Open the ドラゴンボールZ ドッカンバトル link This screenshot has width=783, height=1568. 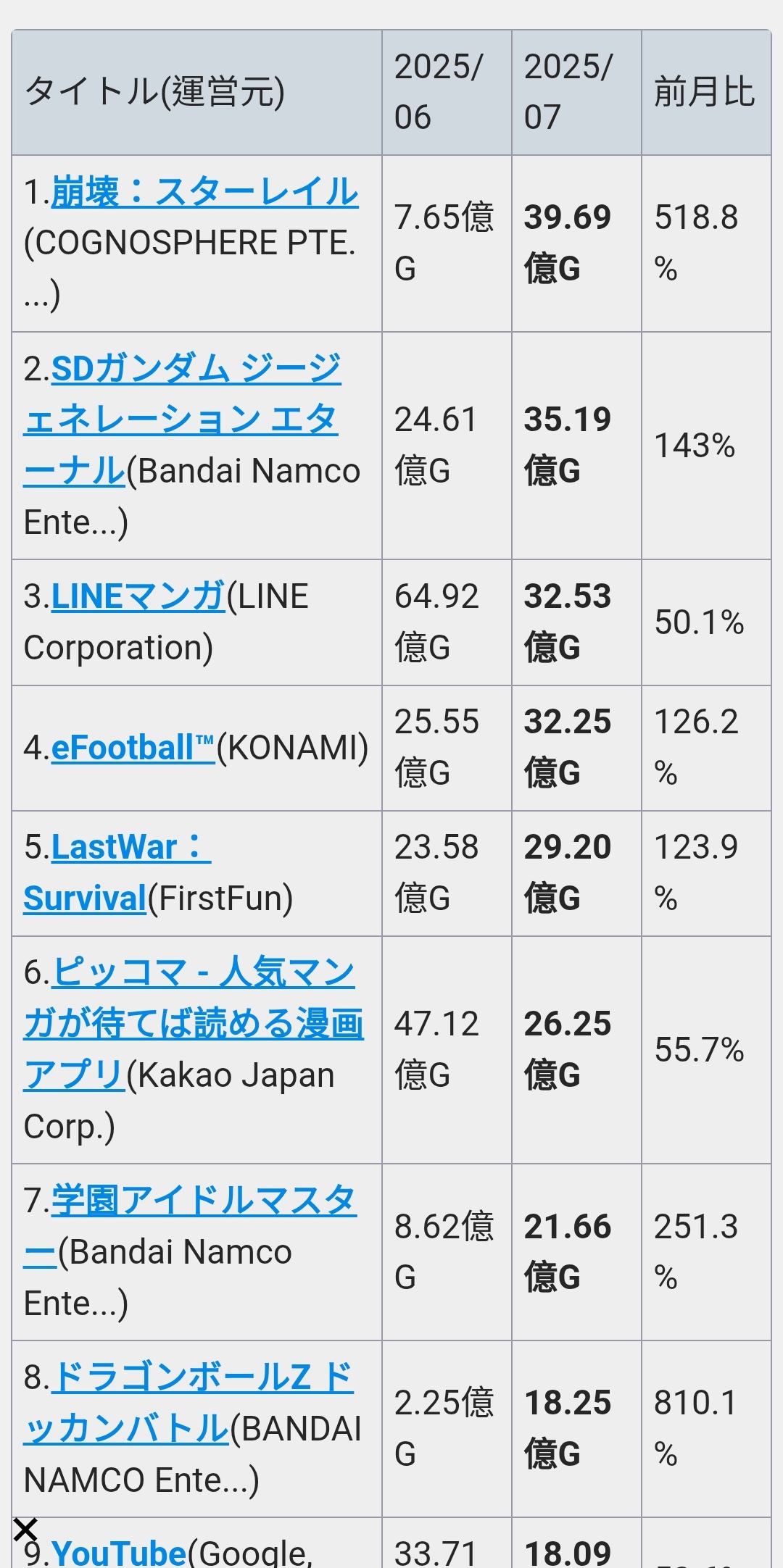click(188, 1403)
